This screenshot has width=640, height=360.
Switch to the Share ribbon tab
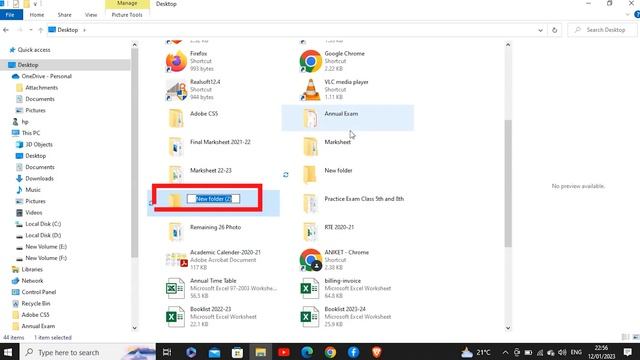coord(64,15)
